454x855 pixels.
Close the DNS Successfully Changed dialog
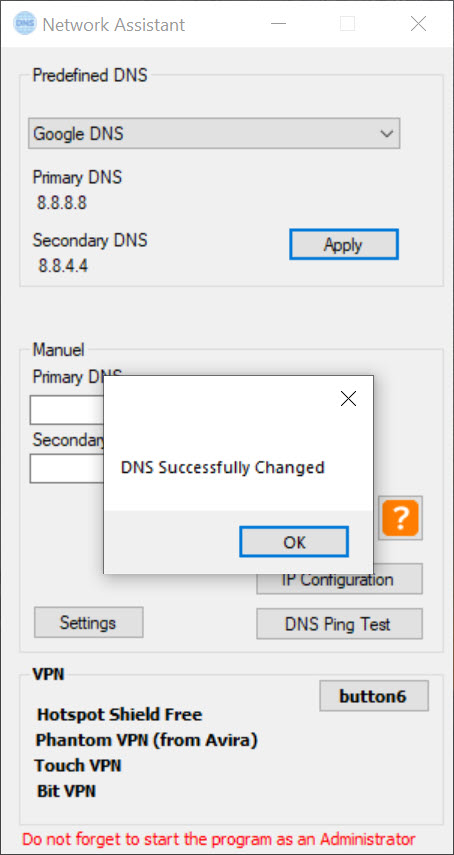tap(348, 399)
